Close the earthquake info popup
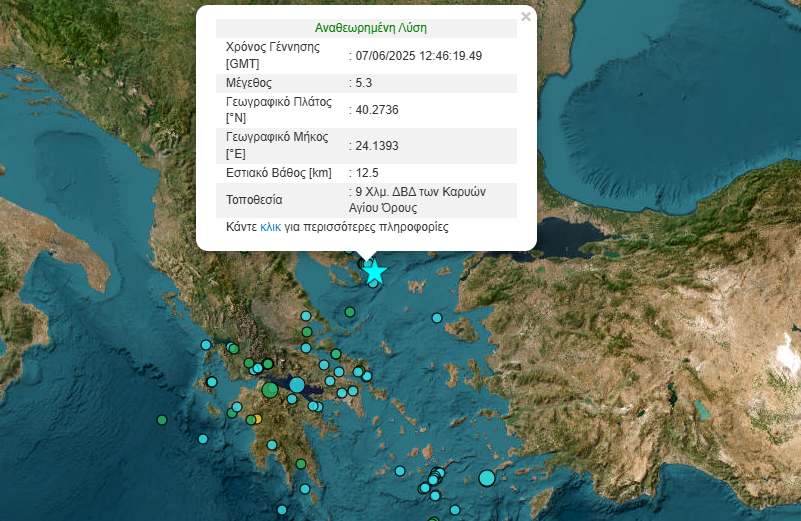Screen dimensions: 801x521 pos(526,16)
